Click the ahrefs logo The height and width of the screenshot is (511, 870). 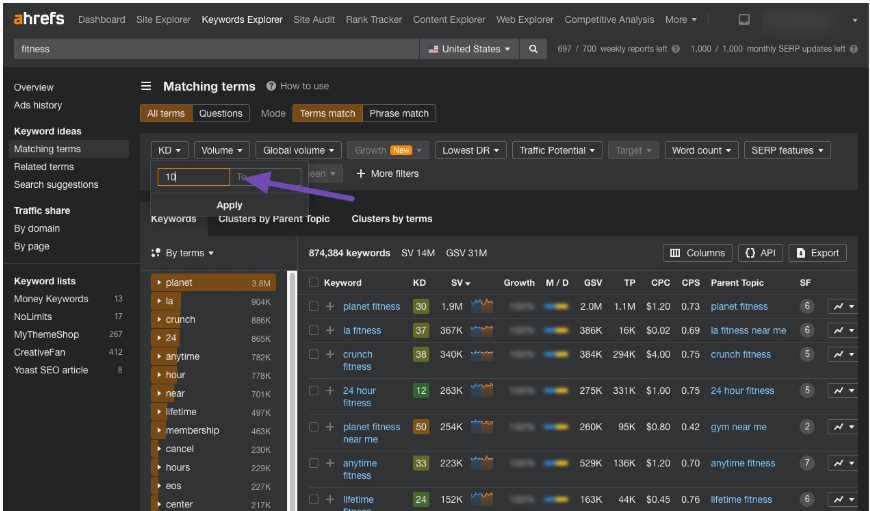pyautogui.click(x=39, y=19)
